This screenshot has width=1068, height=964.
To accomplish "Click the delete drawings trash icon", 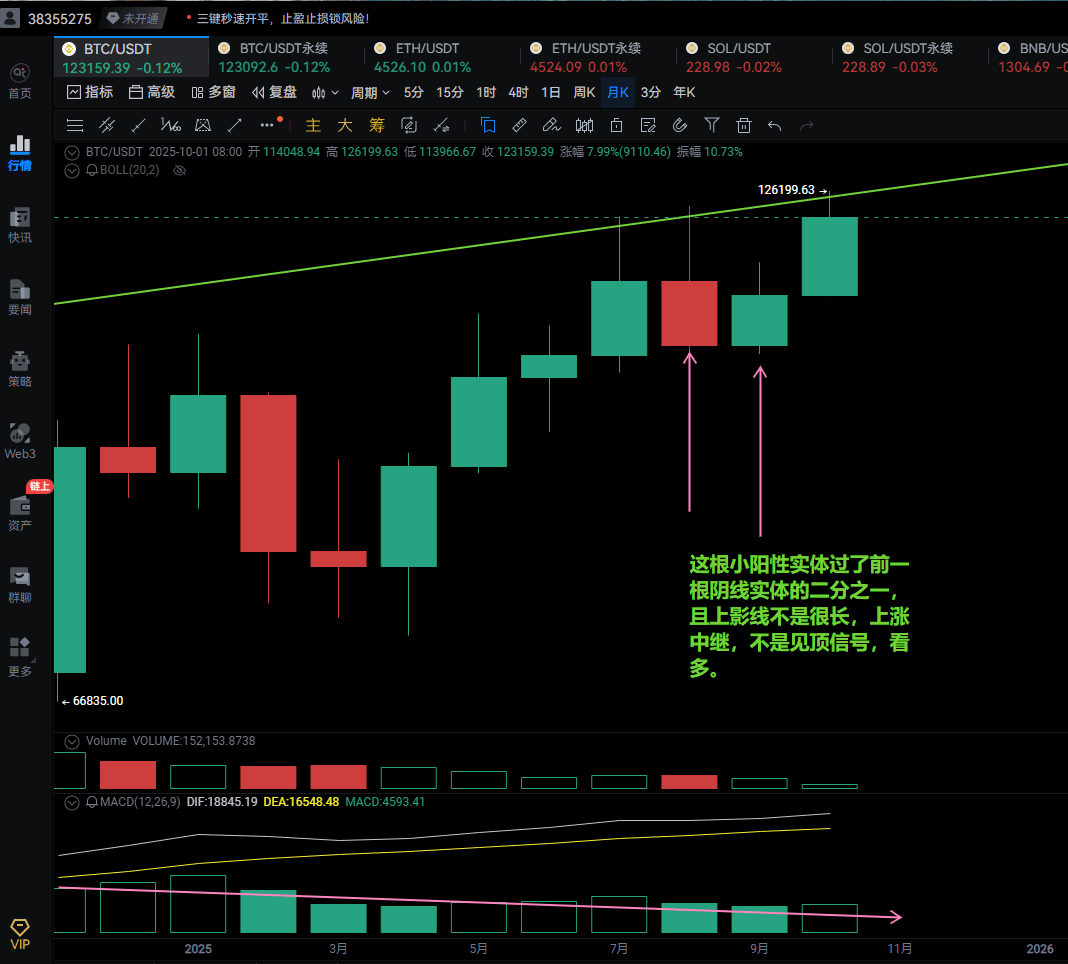I will pyautogui.click(x=744, y=125).
